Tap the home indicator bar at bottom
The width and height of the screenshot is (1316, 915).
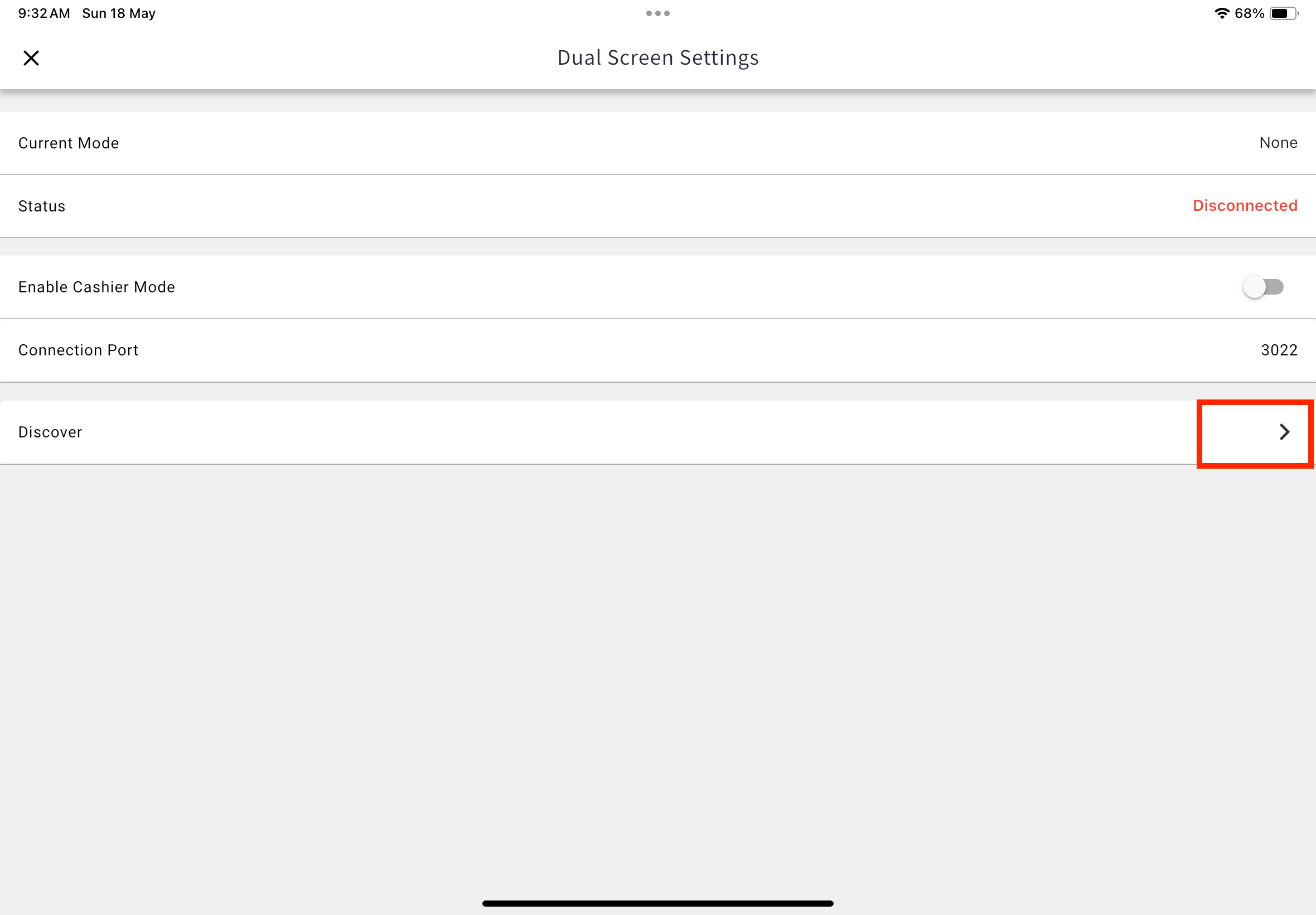pos(657,903)
